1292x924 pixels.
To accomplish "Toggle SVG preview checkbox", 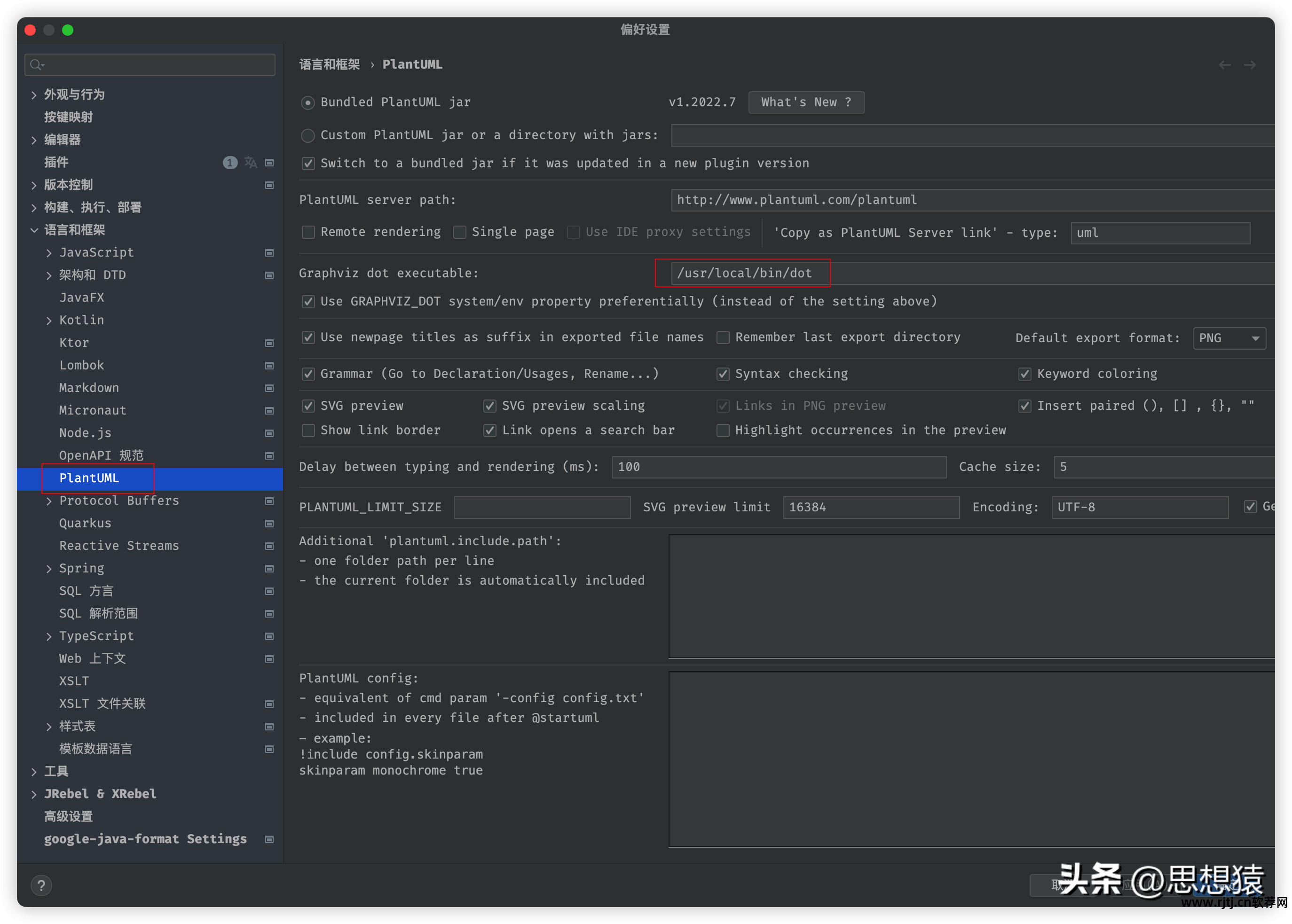I will (308, 406).
